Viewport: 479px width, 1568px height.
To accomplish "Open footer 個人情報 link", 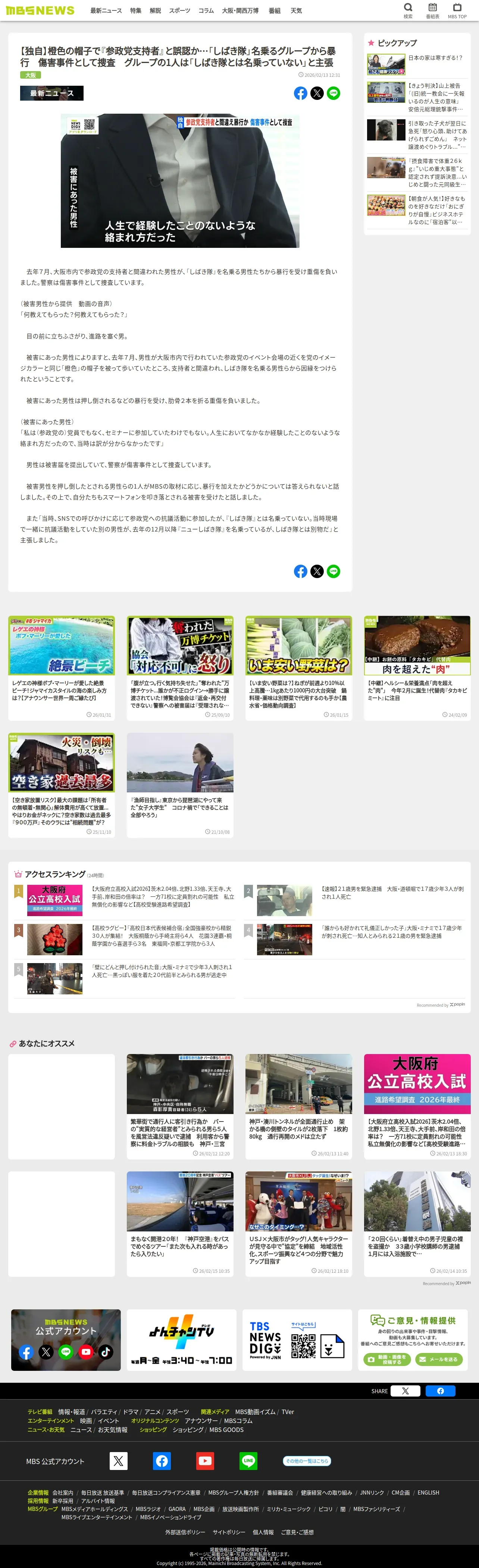I will point(263,1532).
